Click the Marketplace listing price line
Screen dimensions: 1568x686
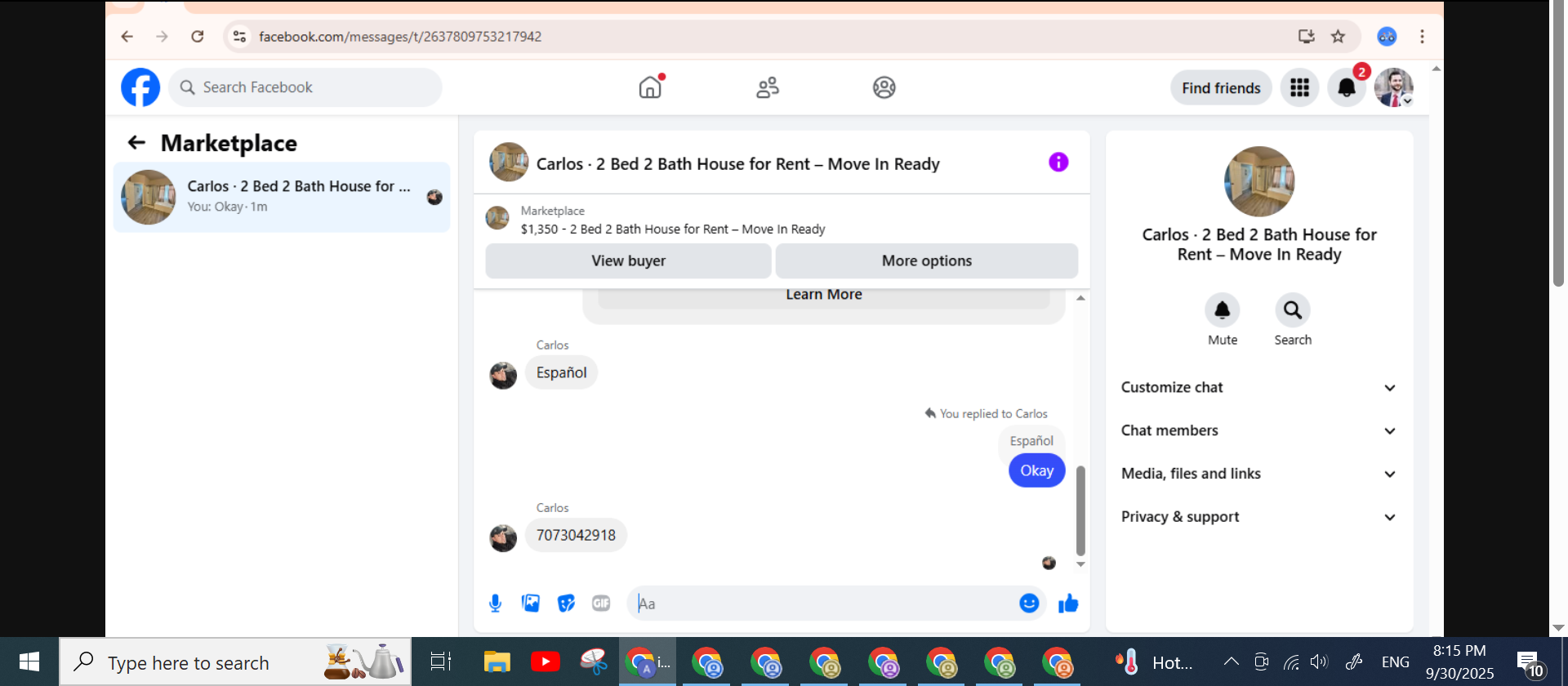click(673, 229)
